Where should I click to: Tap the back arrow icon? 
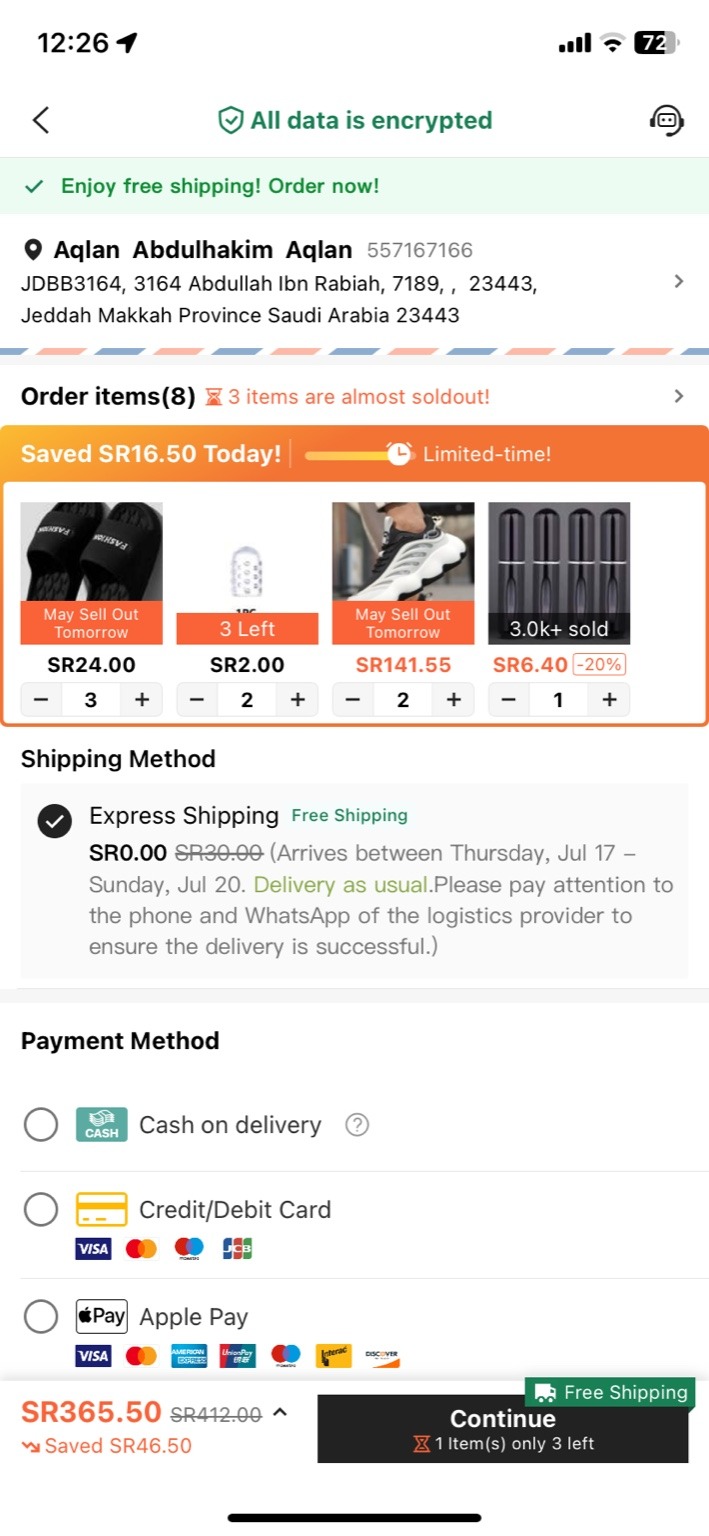(41, 121)
